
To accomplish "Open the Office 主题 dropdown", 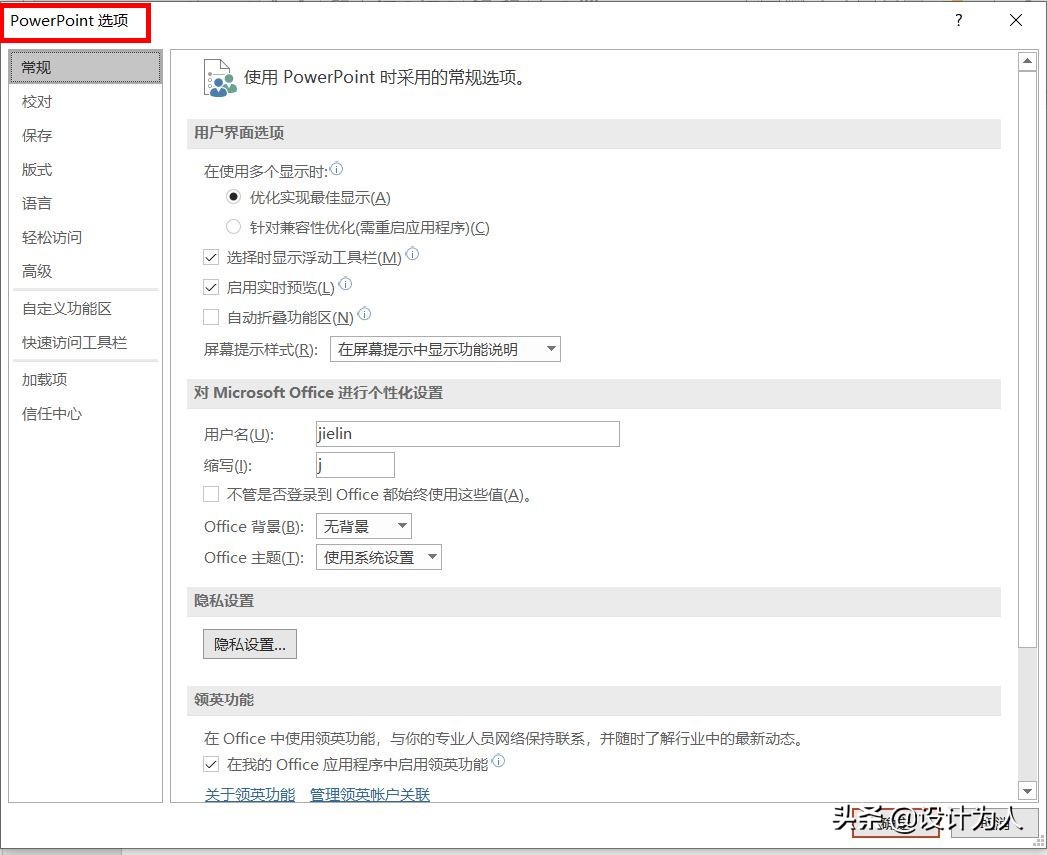I will coord(379,557).
